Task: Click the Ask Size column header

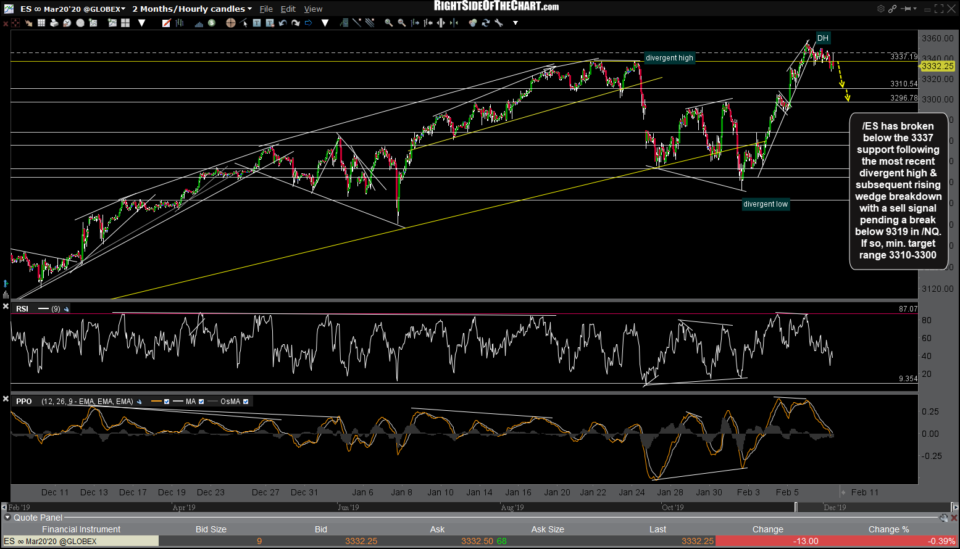Action: tap(547, 529)
